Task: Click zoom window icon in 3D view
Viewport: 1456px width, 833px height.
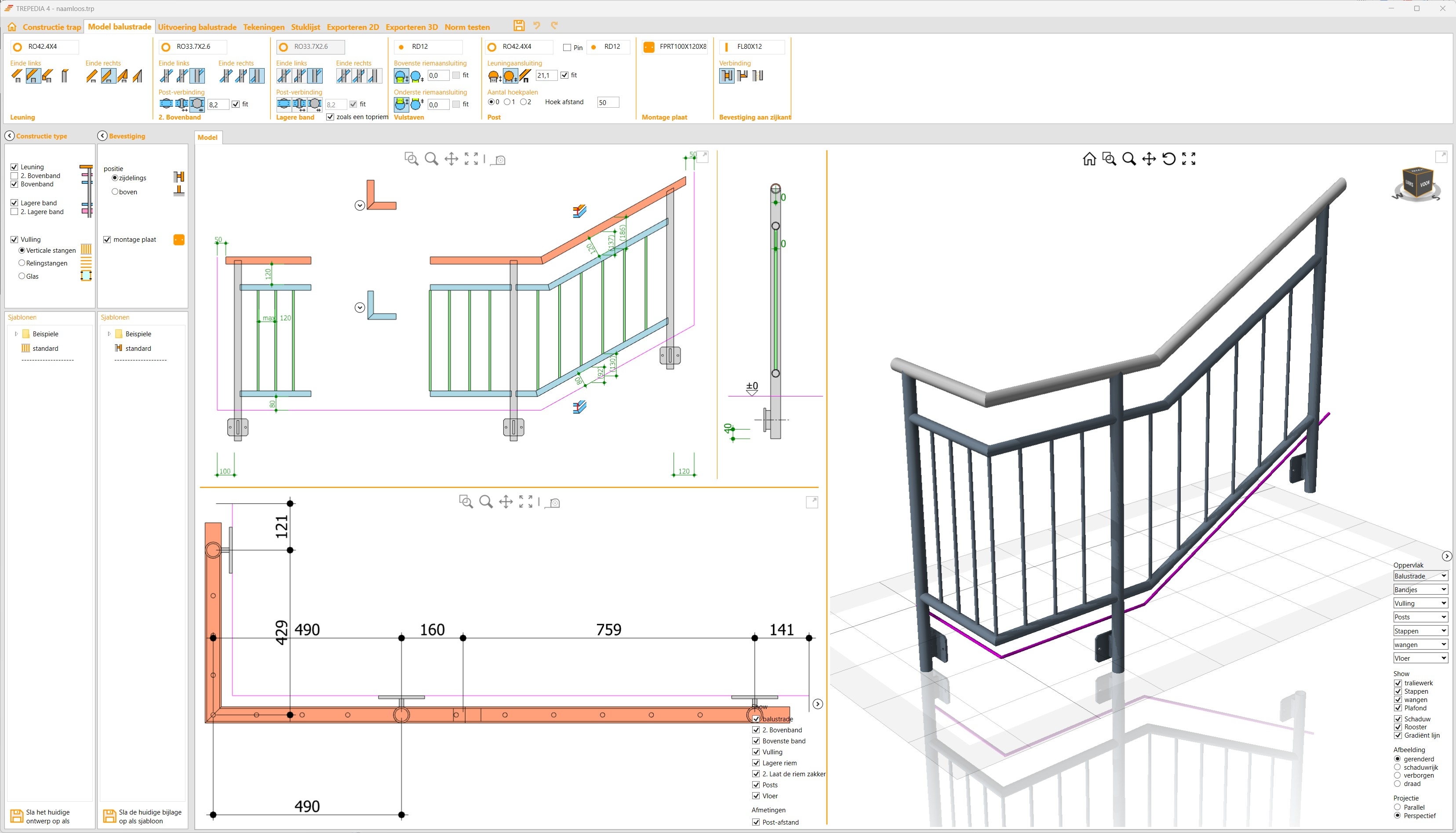Action: click(x=1109, y=159)
